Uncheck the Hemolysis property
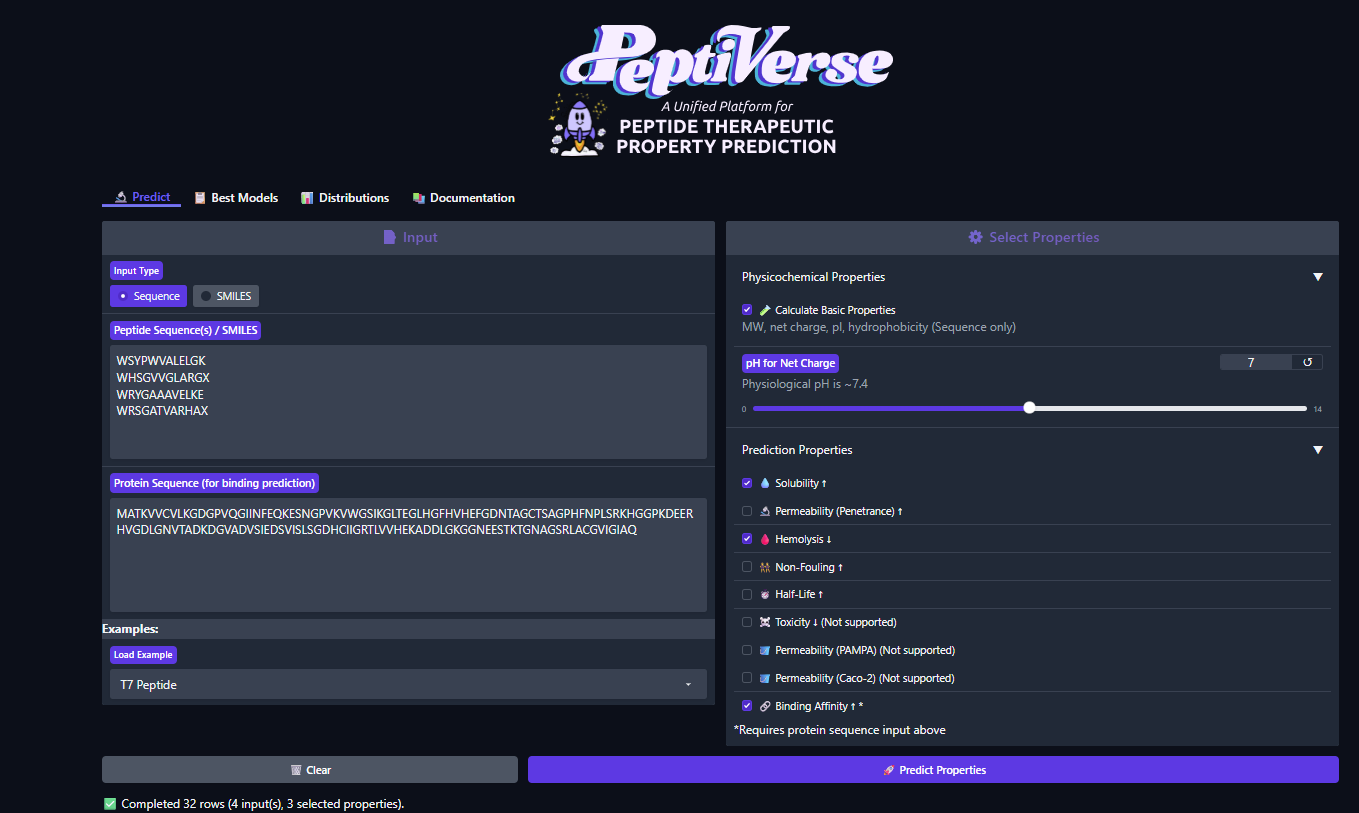 747,539
